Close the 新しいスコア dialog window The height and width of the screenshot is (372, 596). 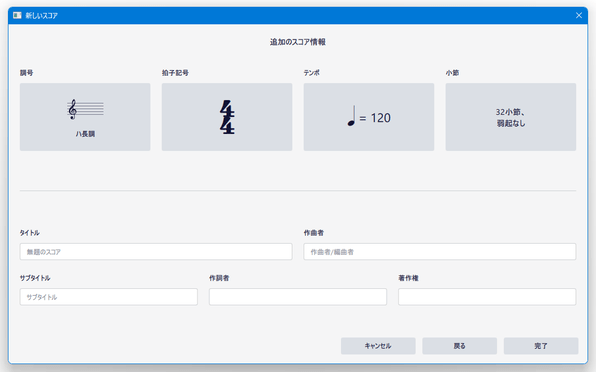[x=579, y=15]
